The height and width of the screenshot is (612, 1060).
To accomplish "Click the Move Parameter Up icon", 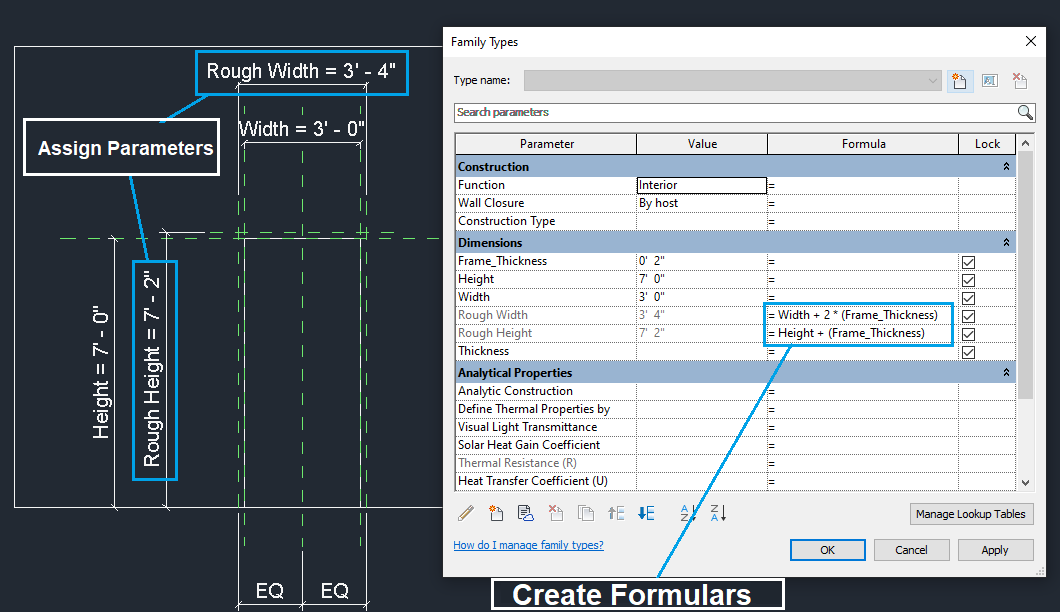I will pos(616,513).
